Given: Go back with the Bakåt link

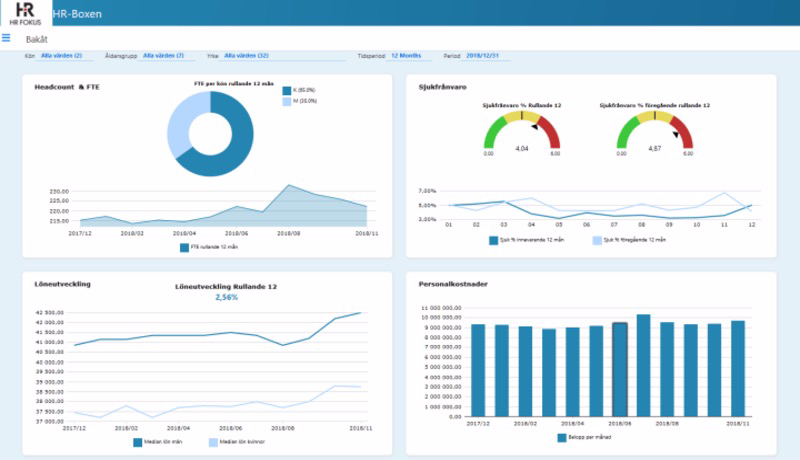Looking at the screenshot, I should click(37, 39).
